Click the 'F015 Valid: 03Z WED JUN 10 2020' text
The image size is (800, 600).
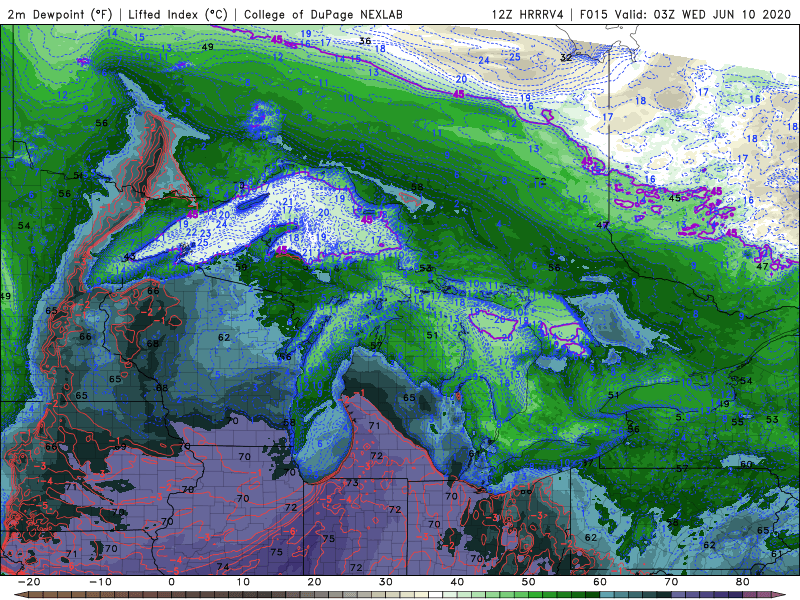685,14
